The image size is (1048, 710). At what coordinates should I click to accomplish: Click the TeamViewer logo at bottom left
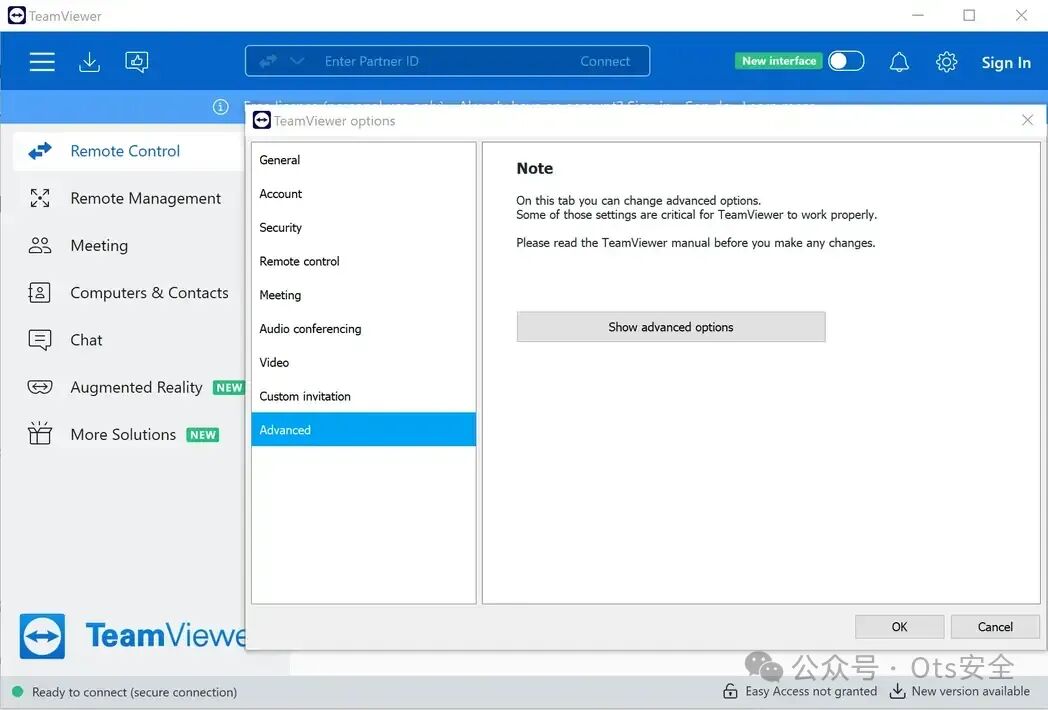tap(42, 636)
